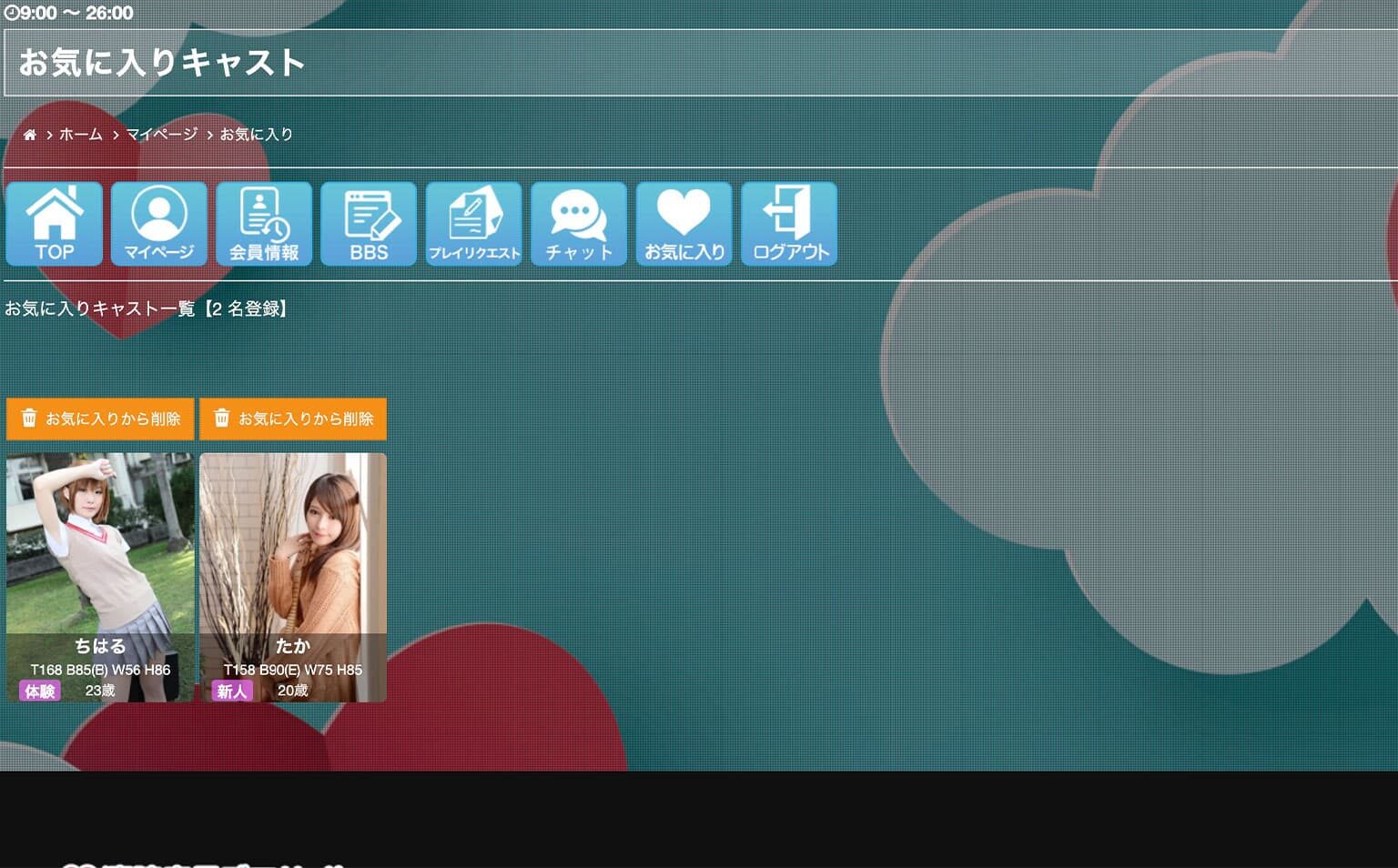Open 会員情報 member info icon
1398x868 pixels.
pyautogui.click(x=264, y=224)
